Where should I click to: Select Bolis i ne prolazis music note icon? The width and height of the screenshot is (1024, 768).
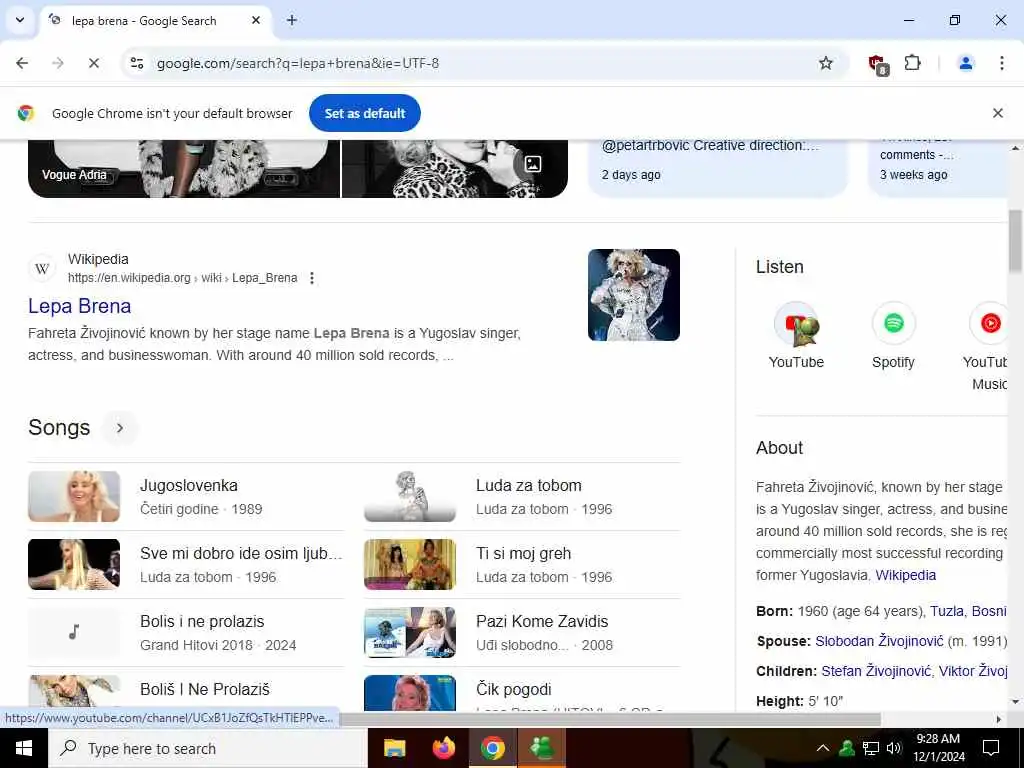click(74, 632)
